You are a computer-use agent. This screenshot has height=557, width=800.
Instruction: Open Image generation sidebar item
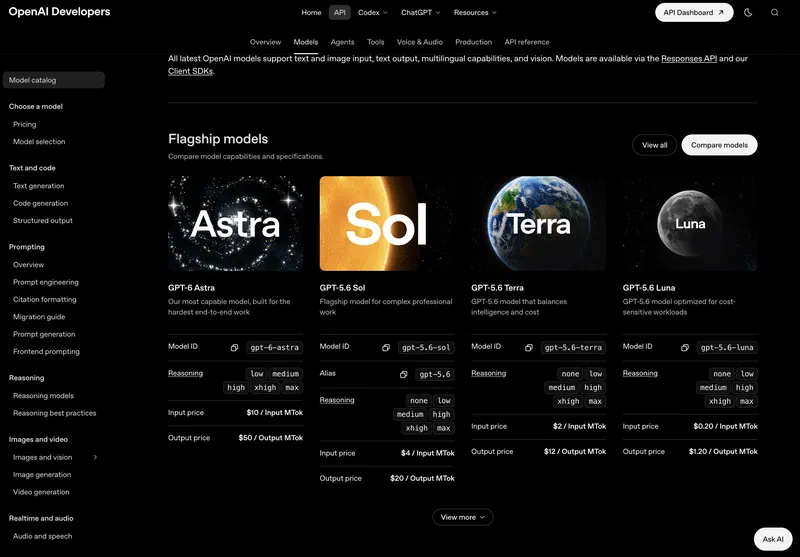pos(42,474)
